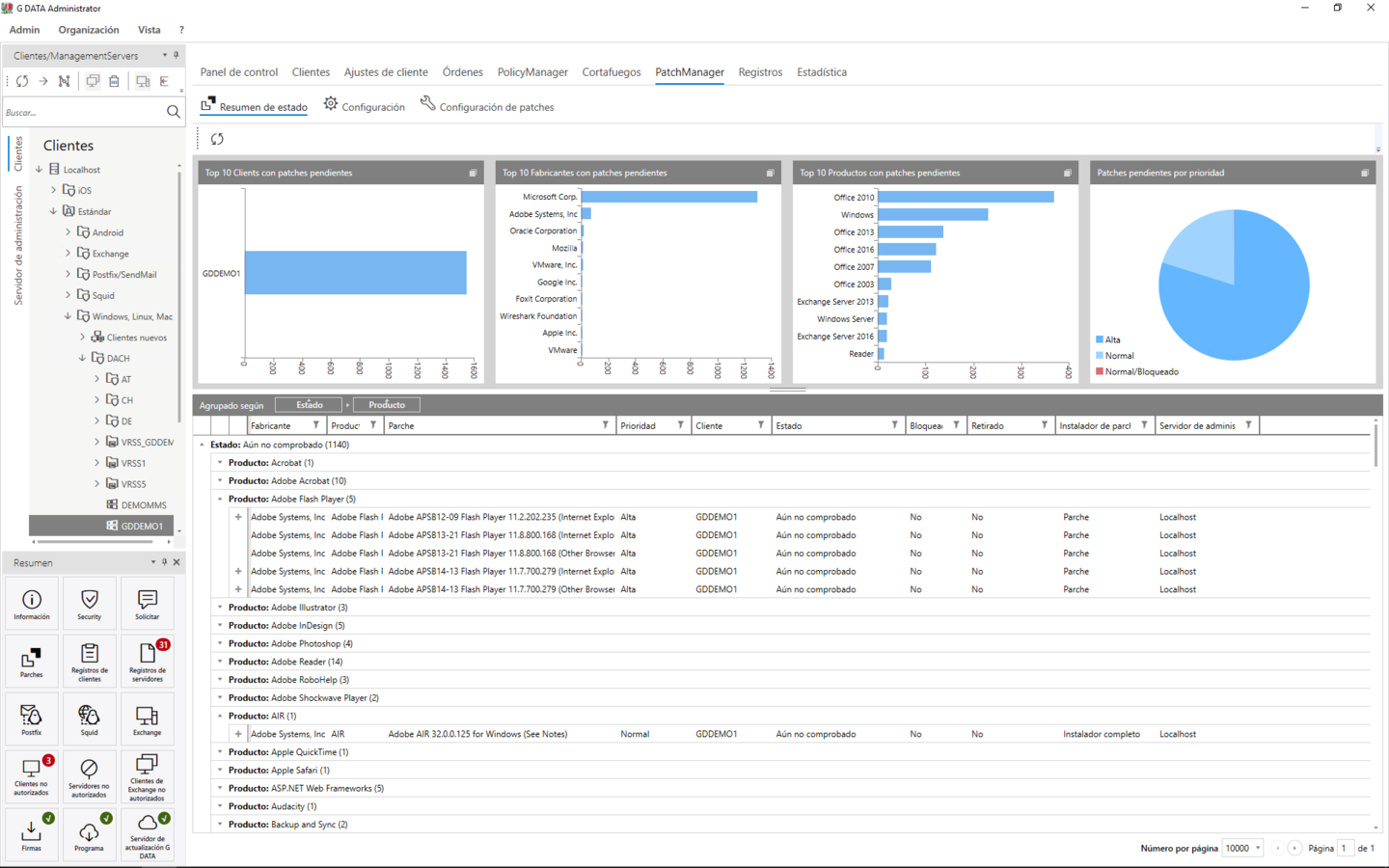The height and width of the screenshot is (868, 1389).
Task: Refresh the patch status overview
Action: coord(217,139)
